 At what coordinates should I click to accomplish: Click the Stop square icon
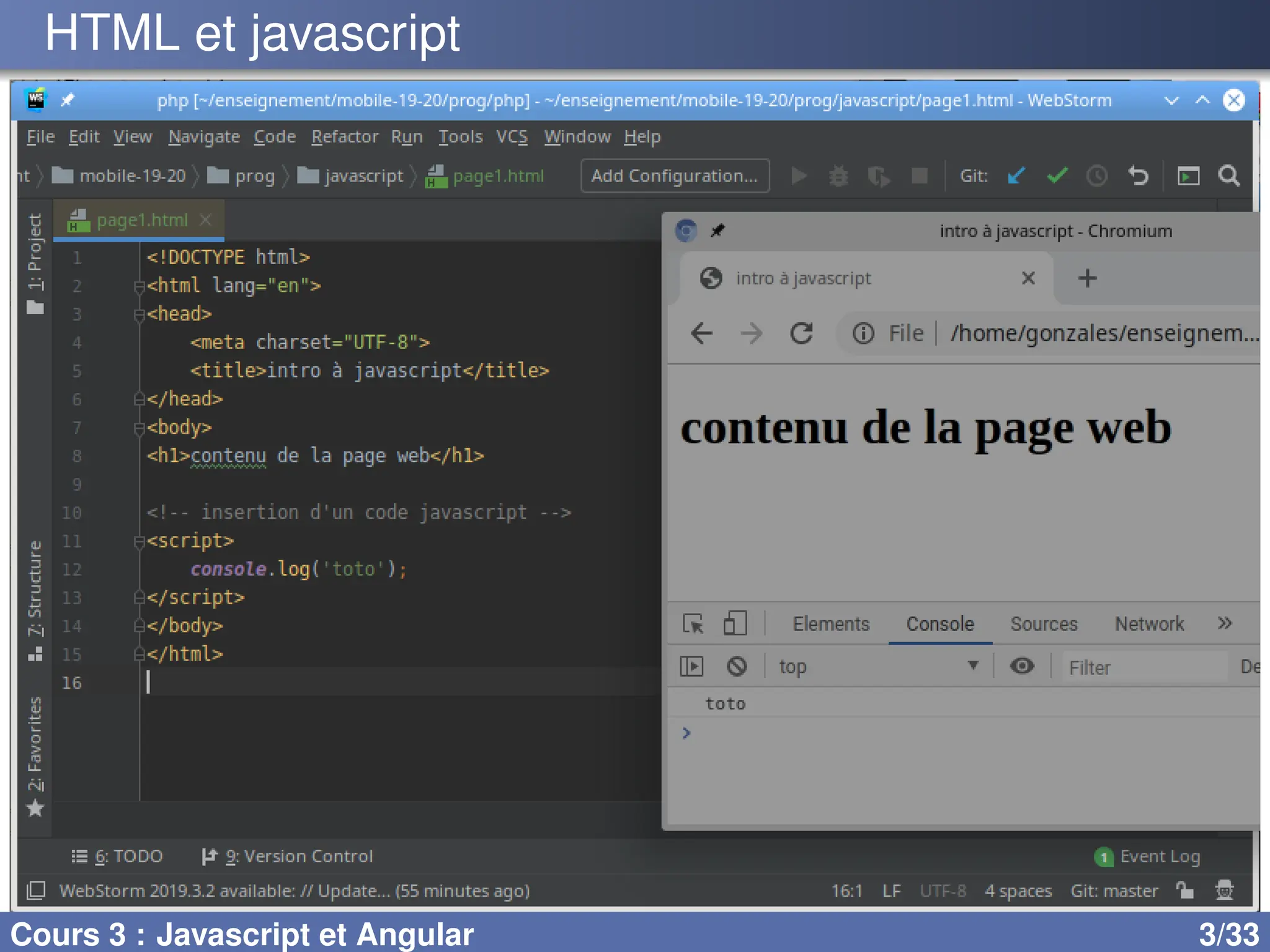click(920, 176)
